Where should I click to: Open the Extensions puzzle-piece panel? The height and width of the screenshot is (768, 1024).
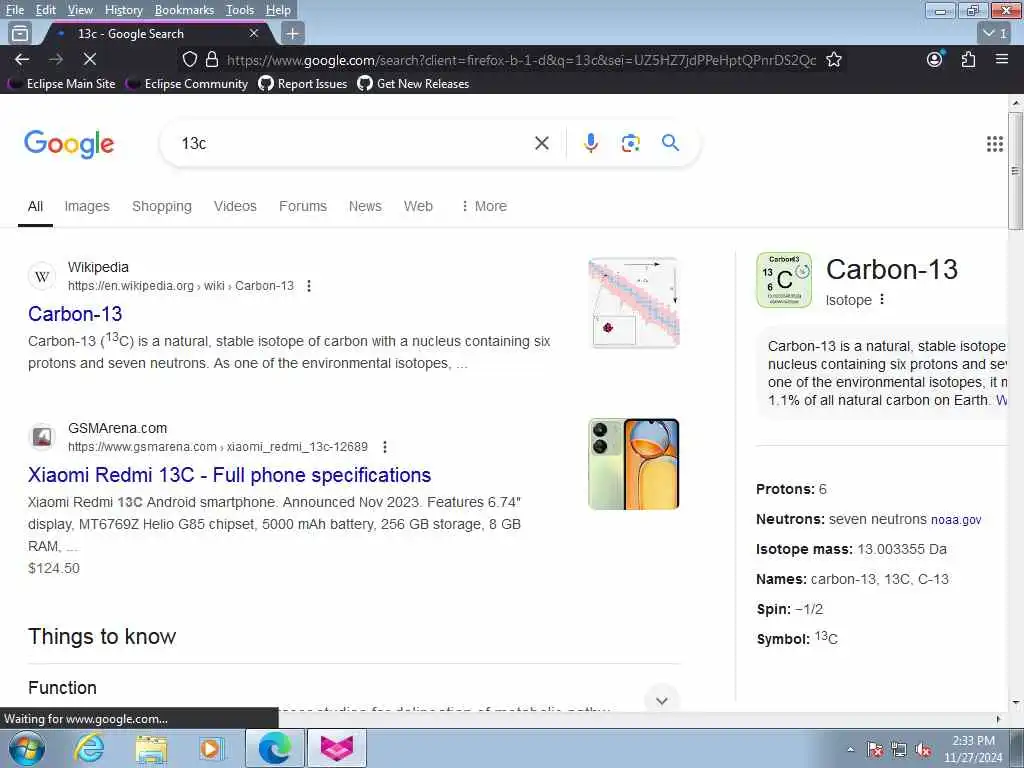pyautogui.click(x=968, y=59)
